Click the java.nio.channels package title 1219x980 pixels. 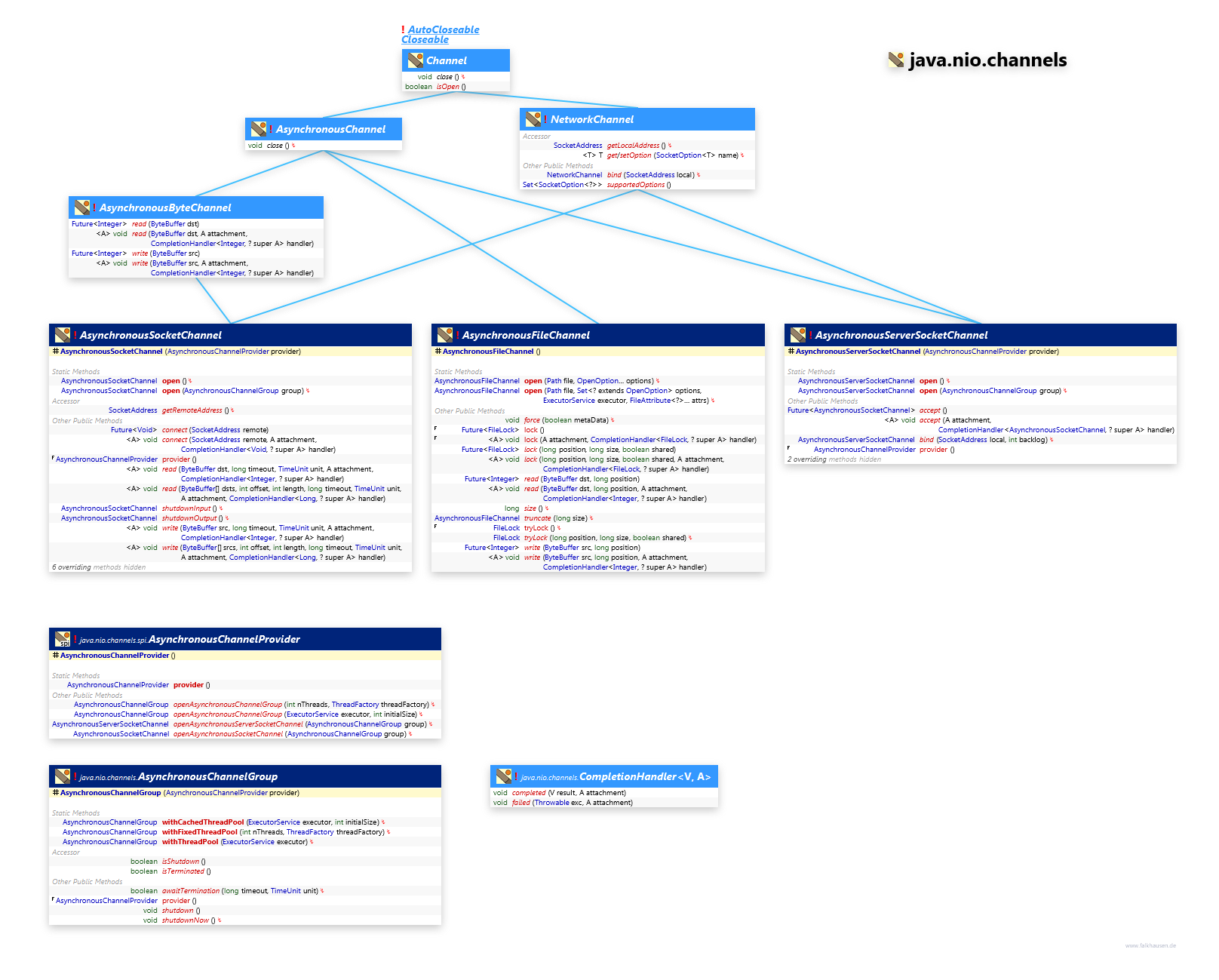[987, 60]
